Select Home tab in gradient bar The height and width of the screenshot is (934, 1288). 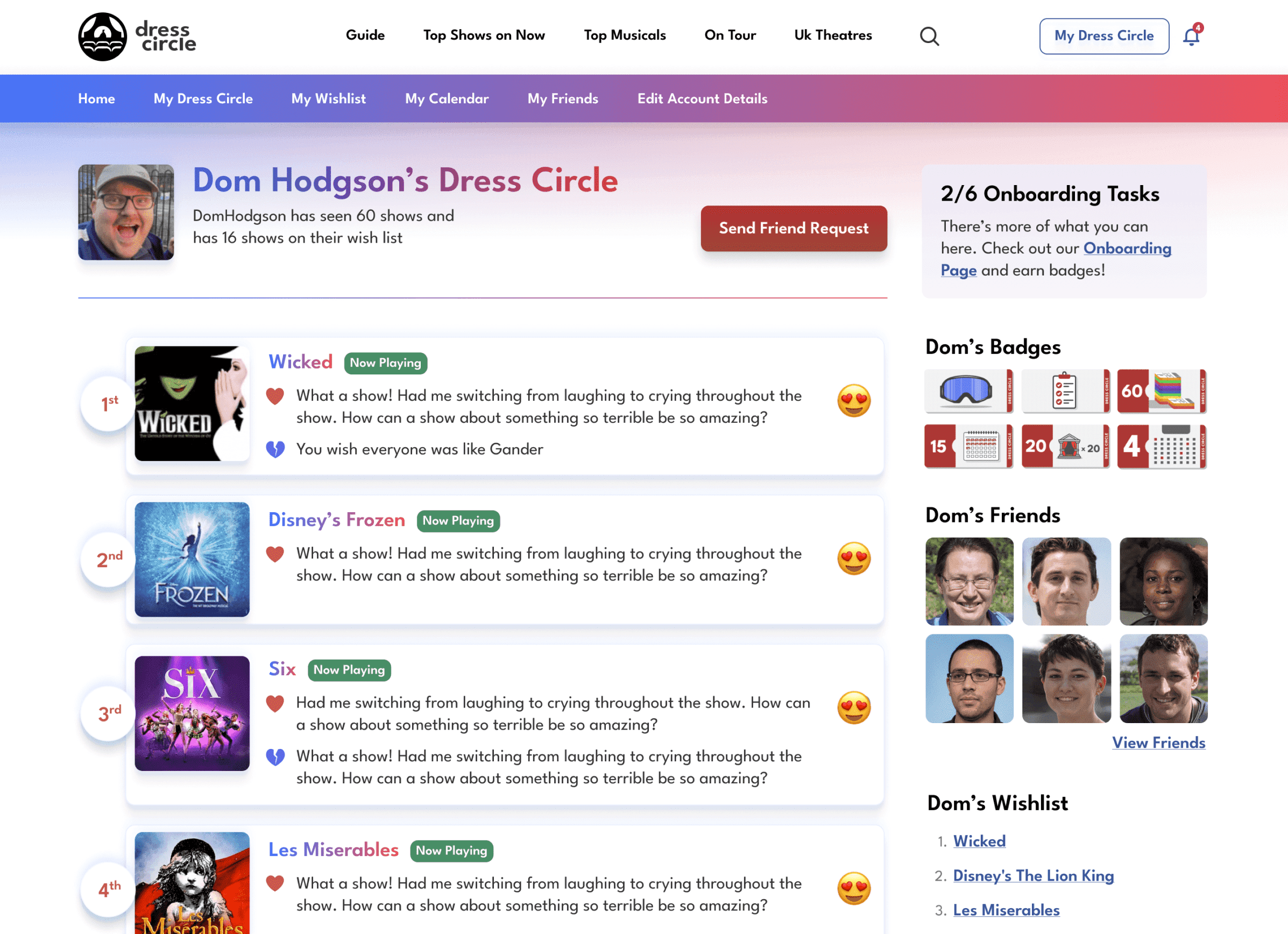pos(96,99)
